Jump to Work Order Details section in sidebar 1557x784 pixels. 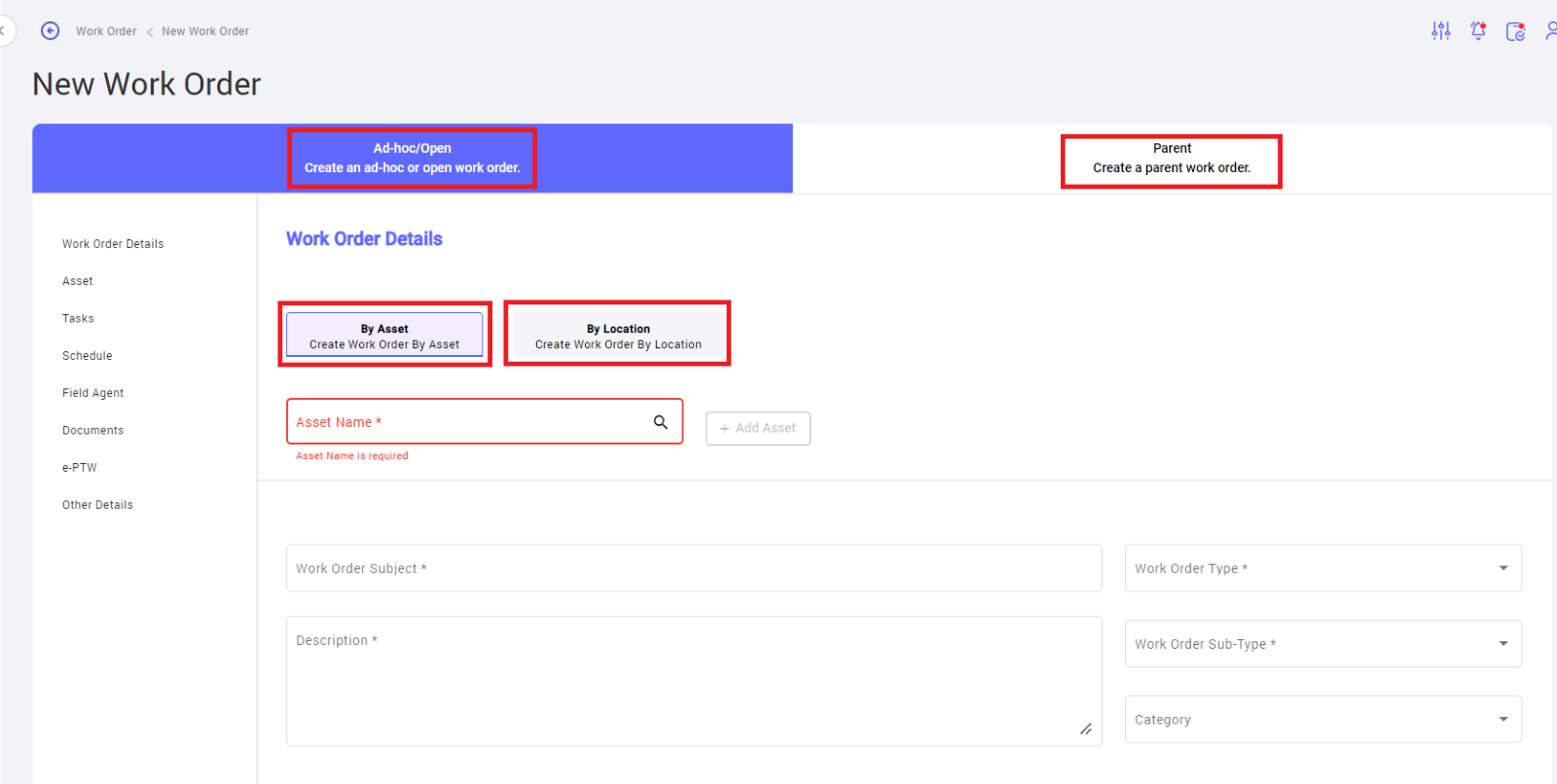pyautogui.click(x=113, y=244)
